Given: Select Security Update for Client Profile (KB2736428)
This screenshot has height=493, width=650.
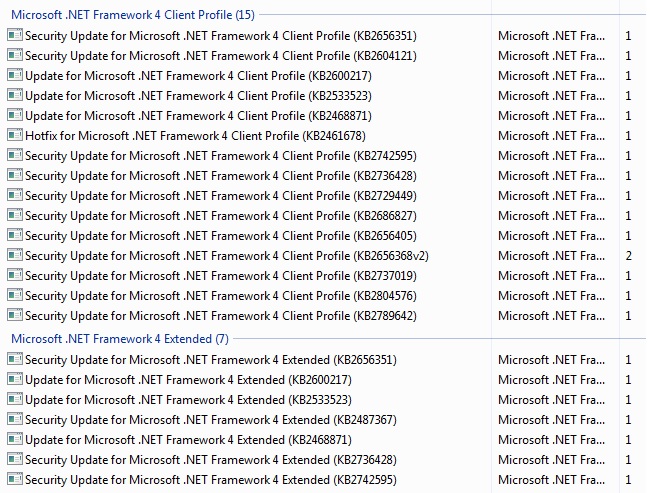Looking at the screenshot, I should point(221,176).
